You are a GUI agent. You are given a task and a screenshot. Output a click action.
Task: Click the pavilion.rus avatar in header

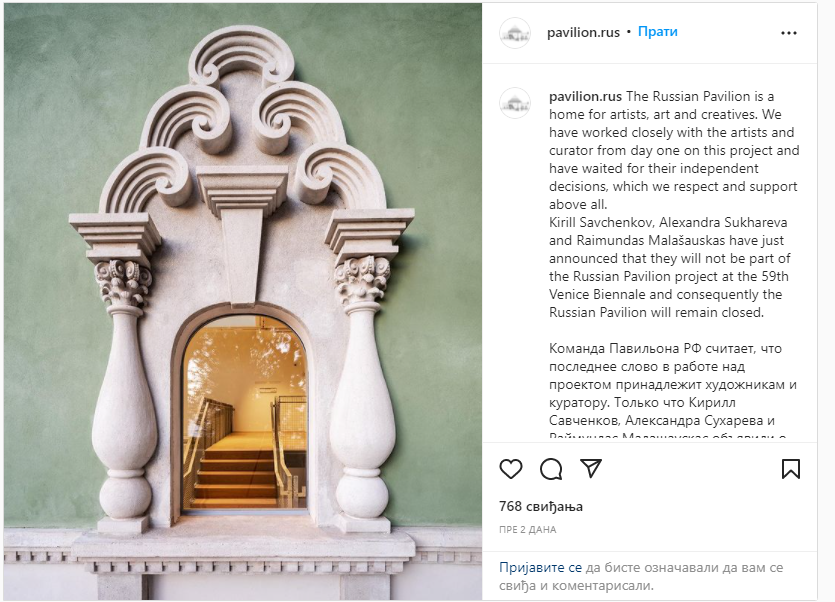pos(515,33)
